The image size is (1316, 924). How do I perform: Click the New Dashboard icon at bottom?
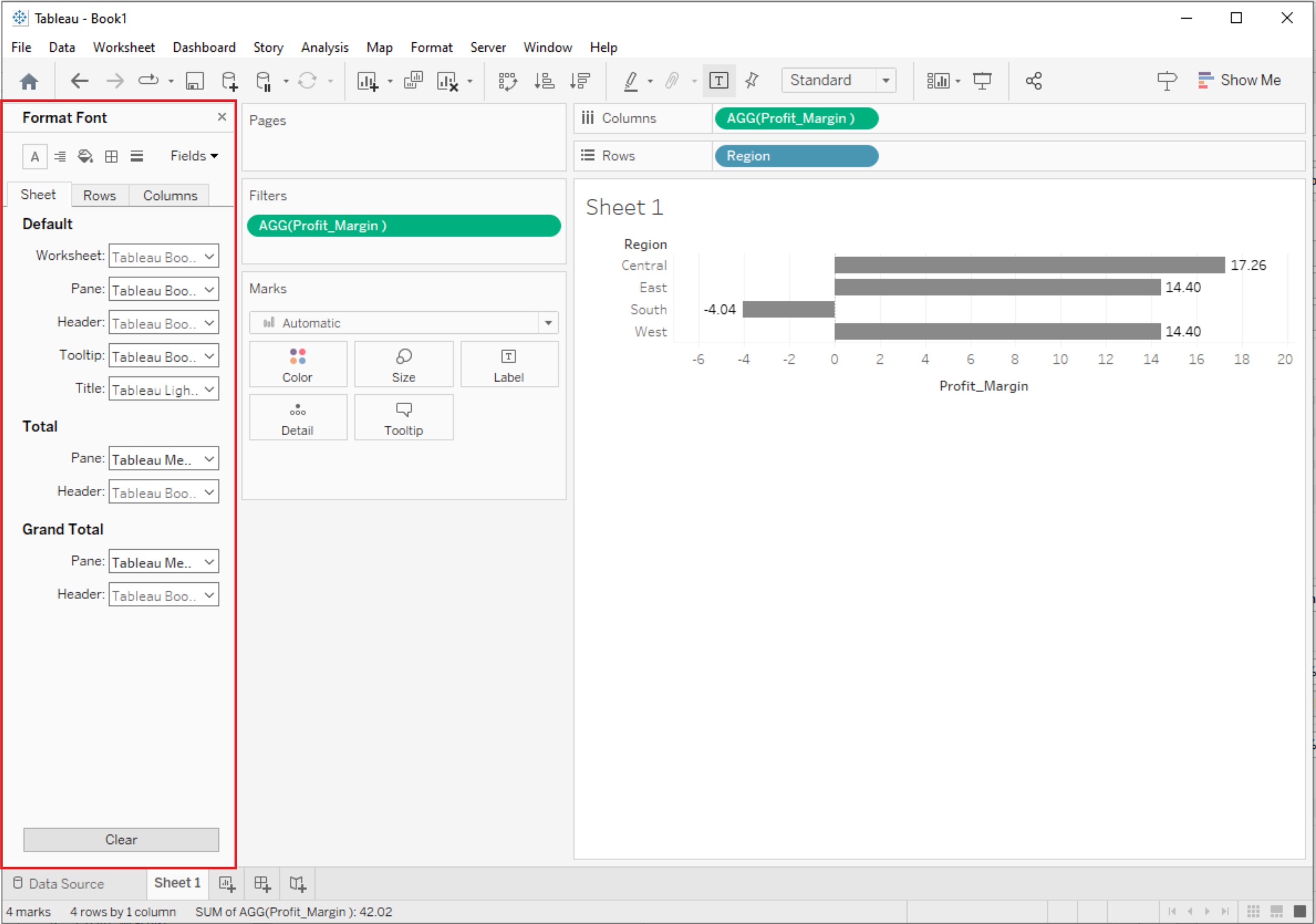pyautogui.click(x=262, y=884)
